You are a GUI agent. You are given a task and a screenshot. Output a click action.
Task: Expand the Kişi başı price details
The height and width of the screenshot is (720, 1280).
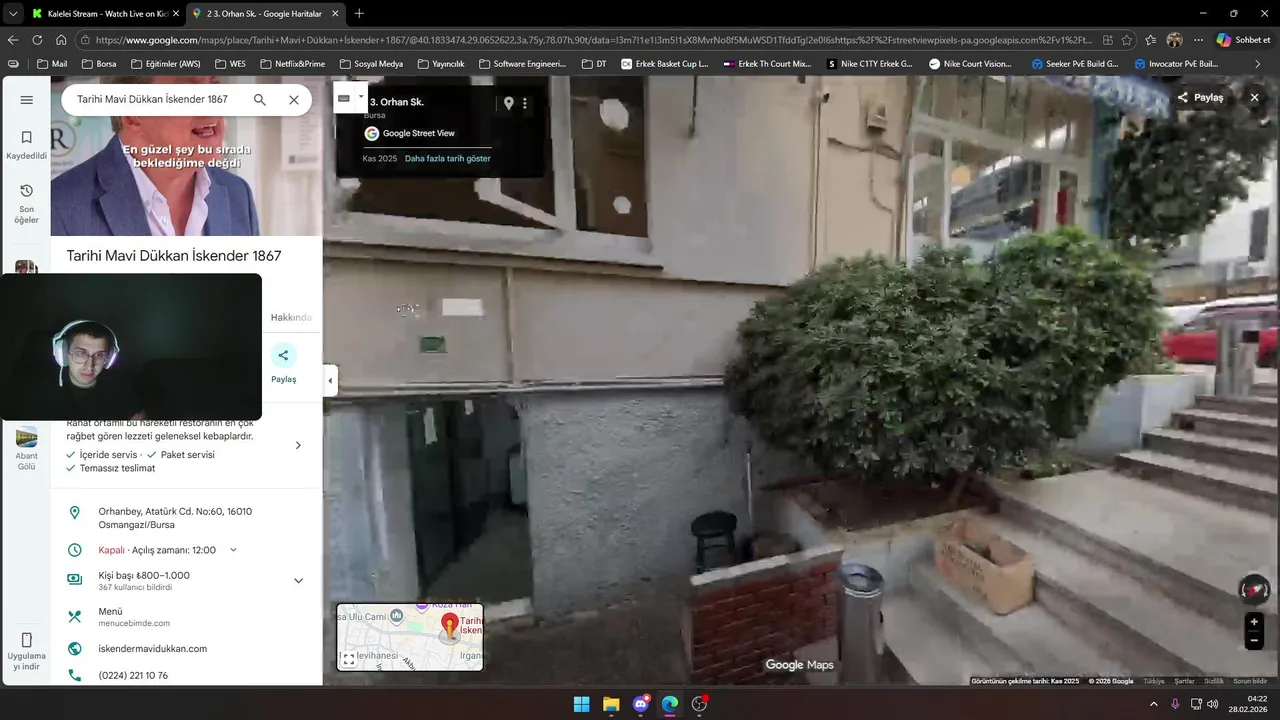tap(298, 580)
